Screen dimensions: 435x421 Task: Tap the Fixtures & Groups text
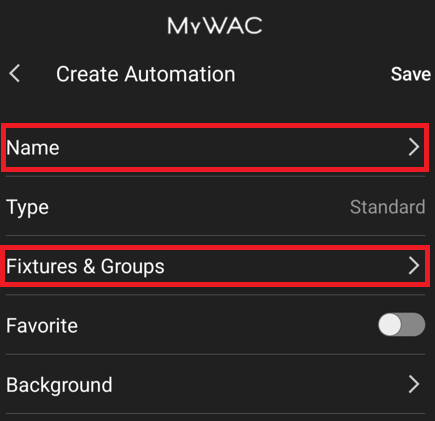coord(85,267)
